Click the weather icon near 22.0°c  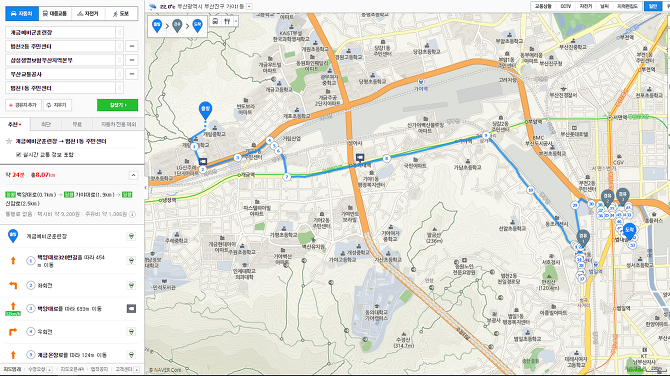tap(153, 6)
